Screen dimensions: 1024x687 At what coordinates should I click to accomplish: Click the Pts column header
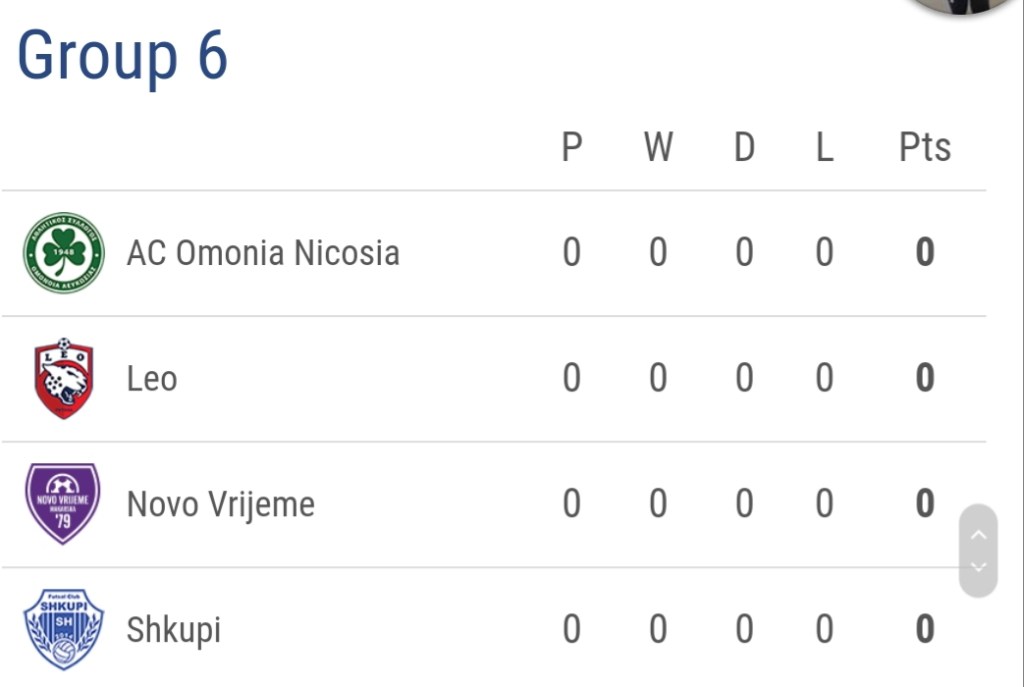925,147
